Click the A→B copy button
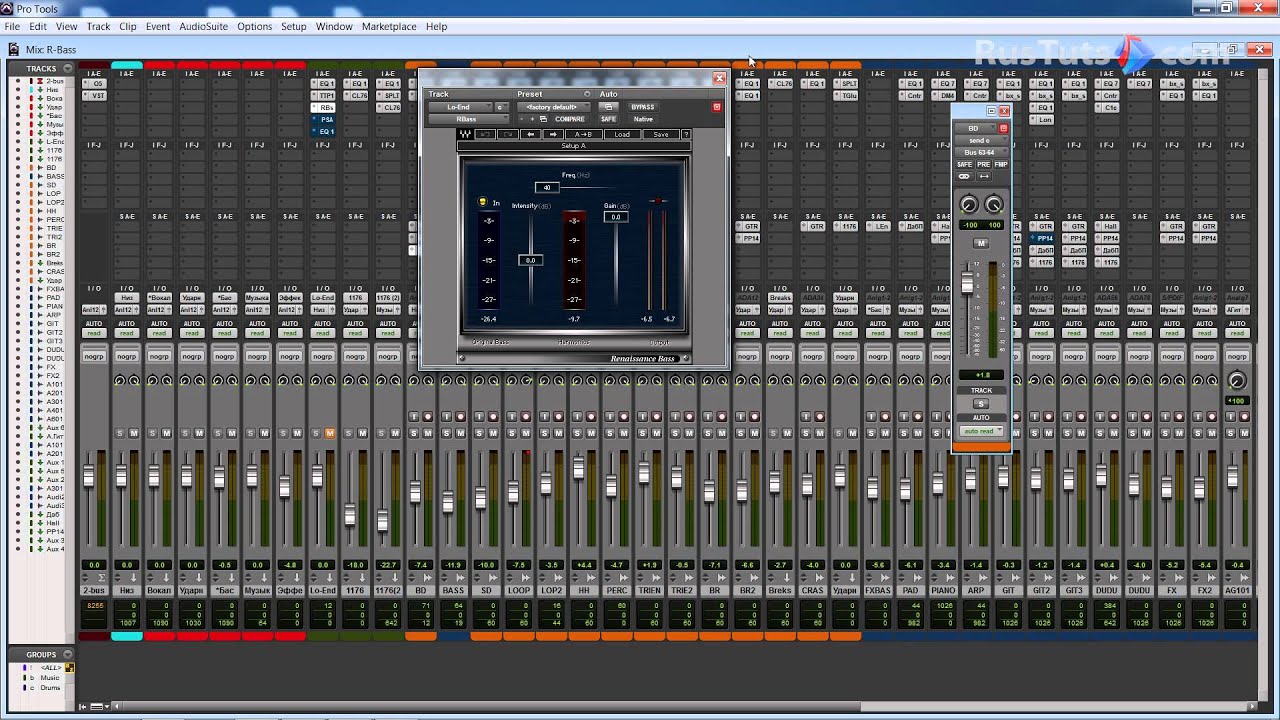This screenshot has width=1280, height=720. 583,134
